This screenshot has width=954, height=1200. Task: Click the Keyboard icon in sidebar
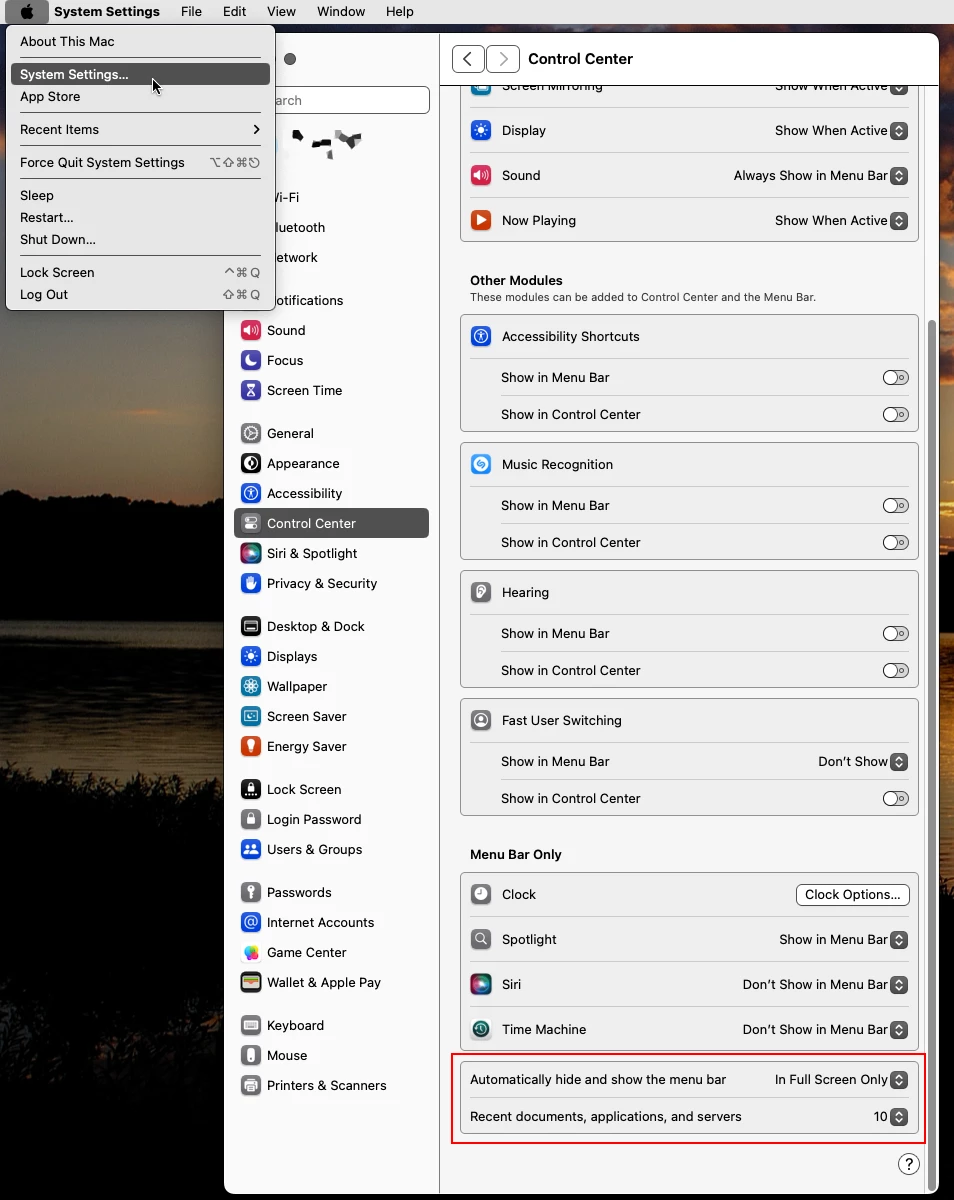251,1025
